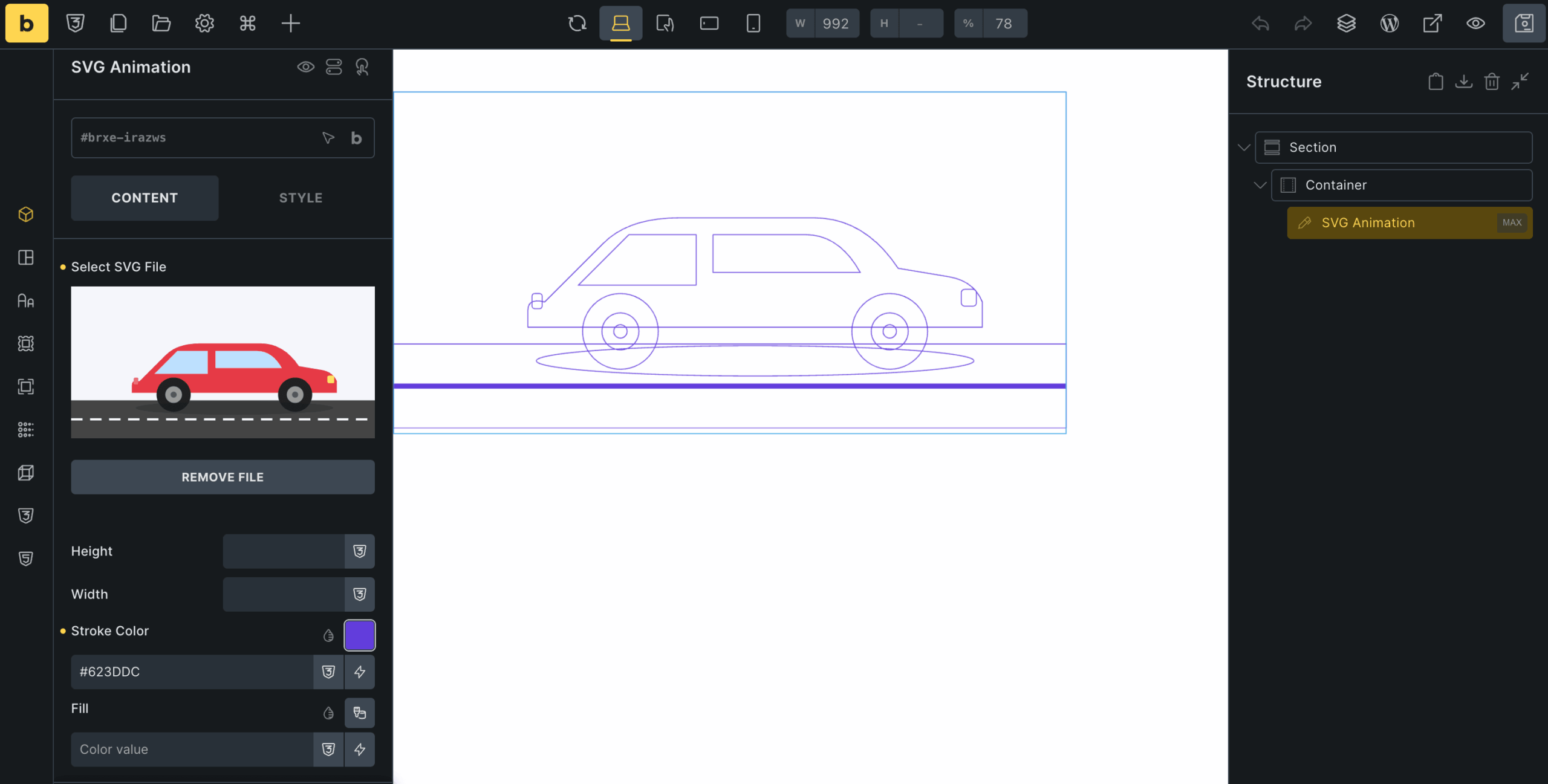Click the reload canvas icon

(577, 23)
